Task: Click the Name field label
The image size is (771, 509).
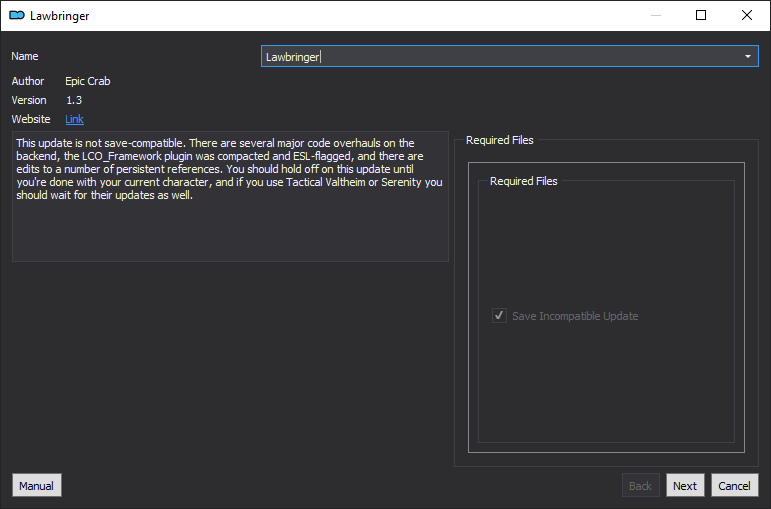Action: pos(25,56)
